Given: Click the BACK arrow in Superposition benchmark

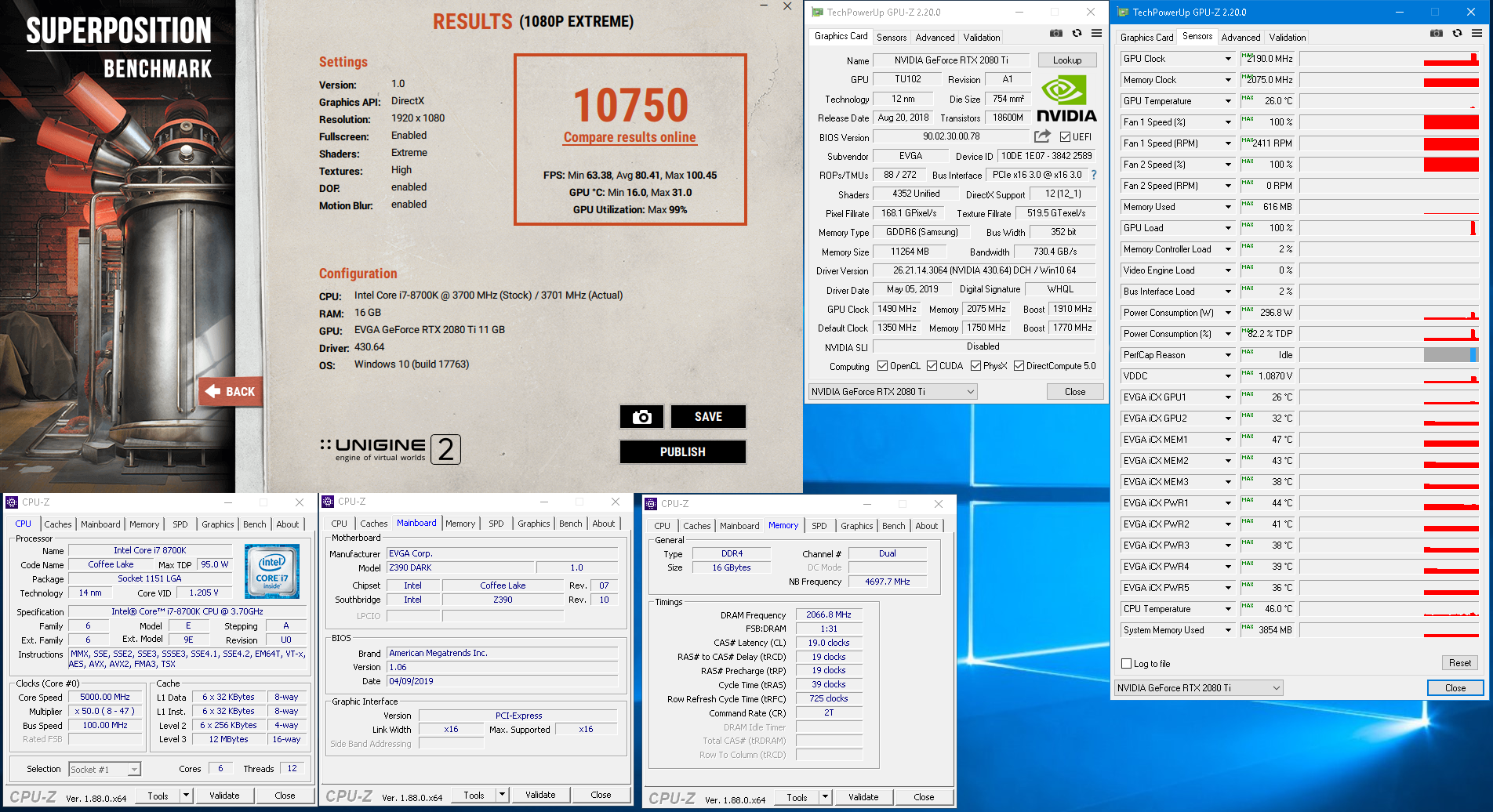Looking at the screenshot, I should (231, 391).
